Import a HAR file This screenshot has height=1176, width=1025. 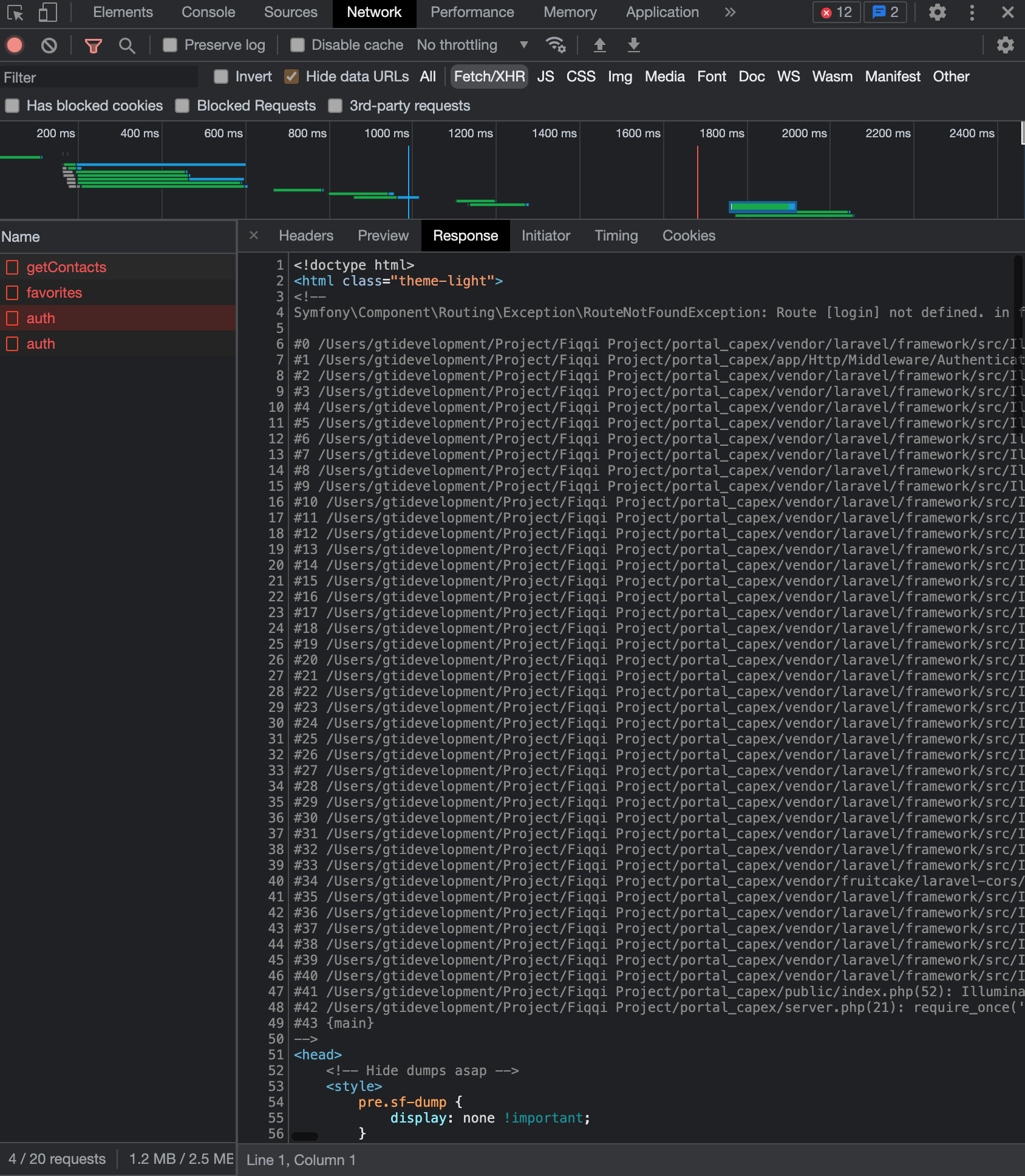(x=601, y=45)
